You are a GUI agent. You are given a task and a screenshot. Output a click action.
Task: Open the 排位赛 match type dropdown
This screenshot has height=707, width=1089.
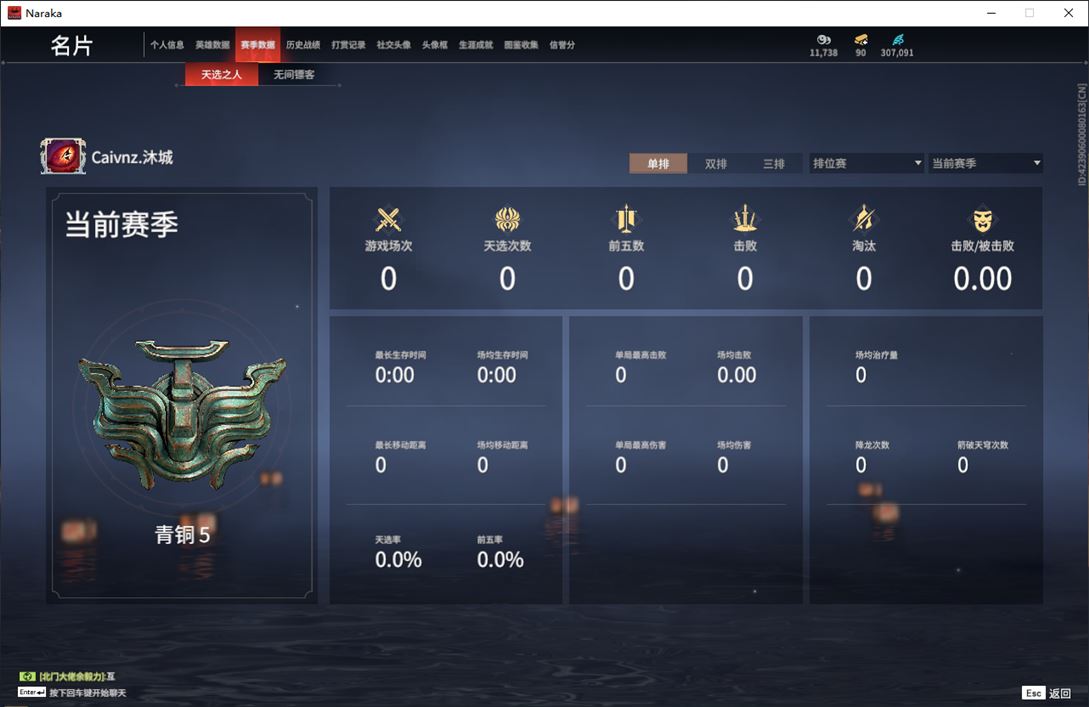[x=866, y=163]
